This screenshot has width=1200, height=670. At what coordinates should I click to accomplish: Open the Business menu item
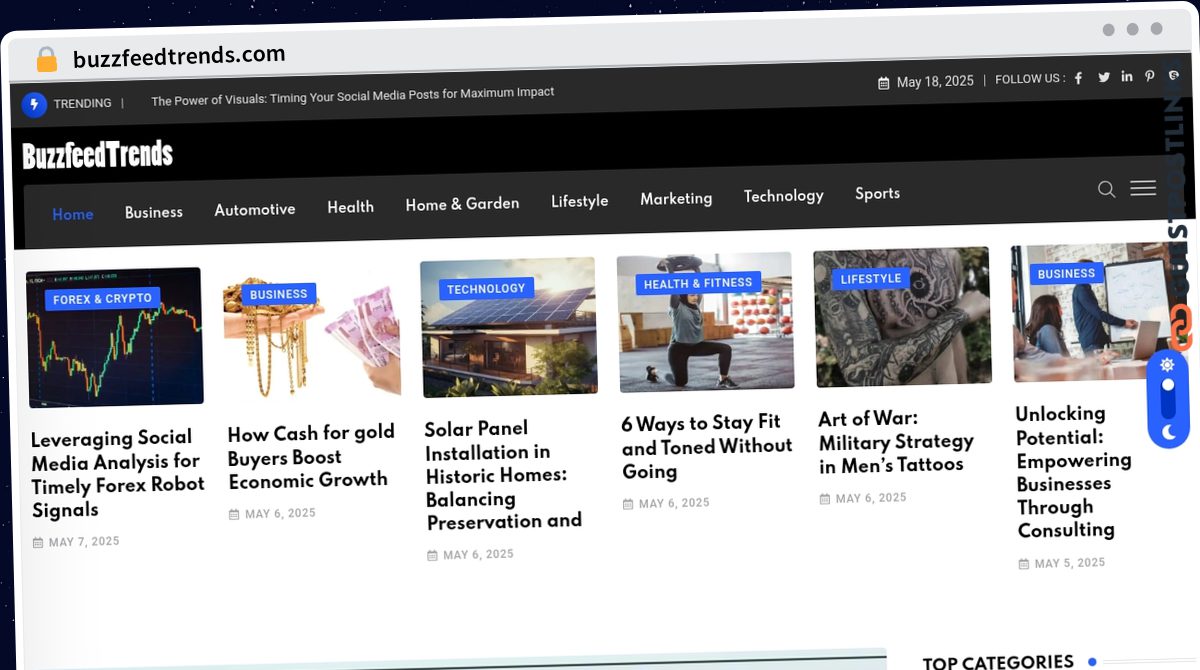coord(154,212)
